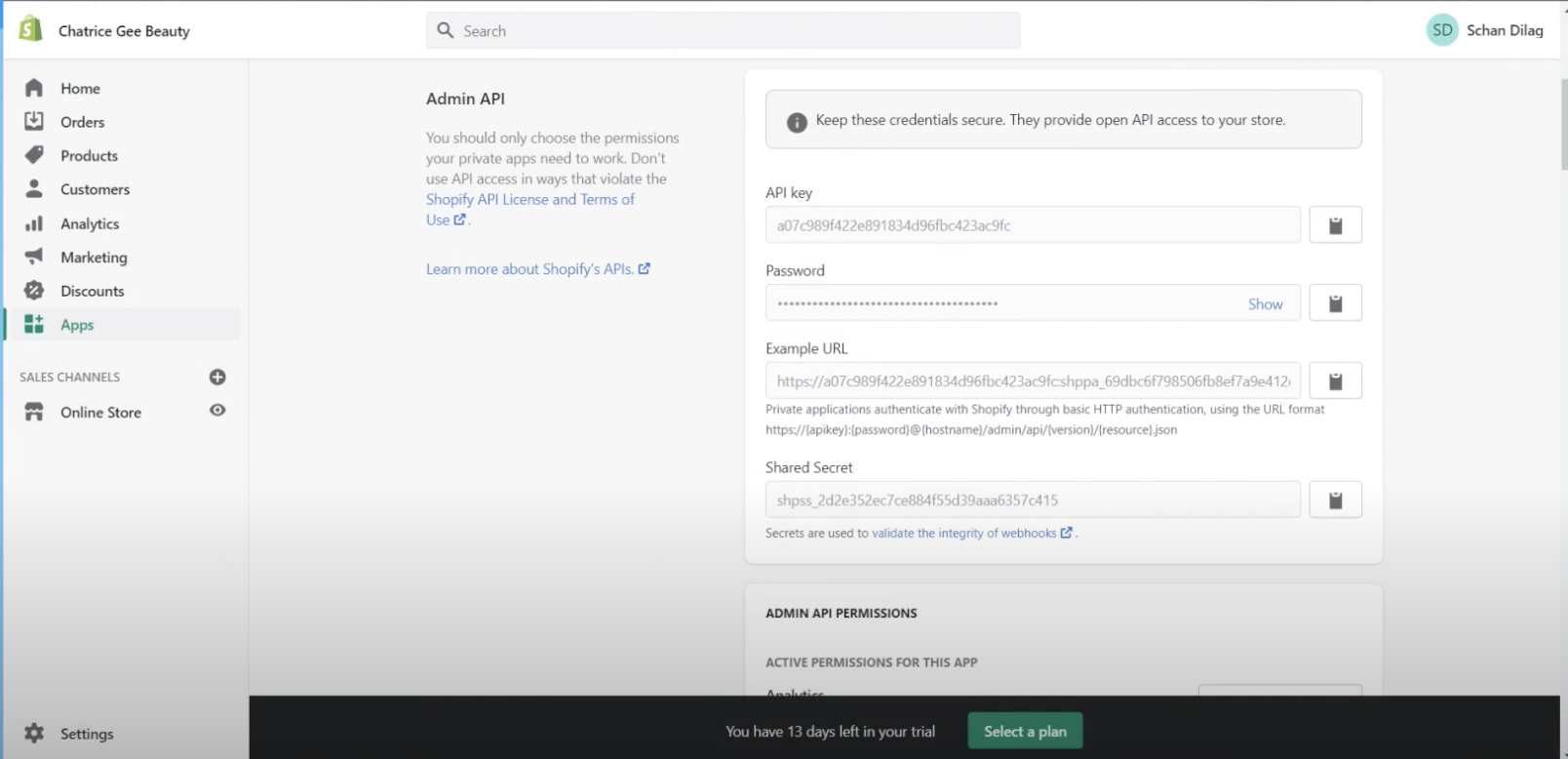Focus the Search field

click(x=723, y=30)
